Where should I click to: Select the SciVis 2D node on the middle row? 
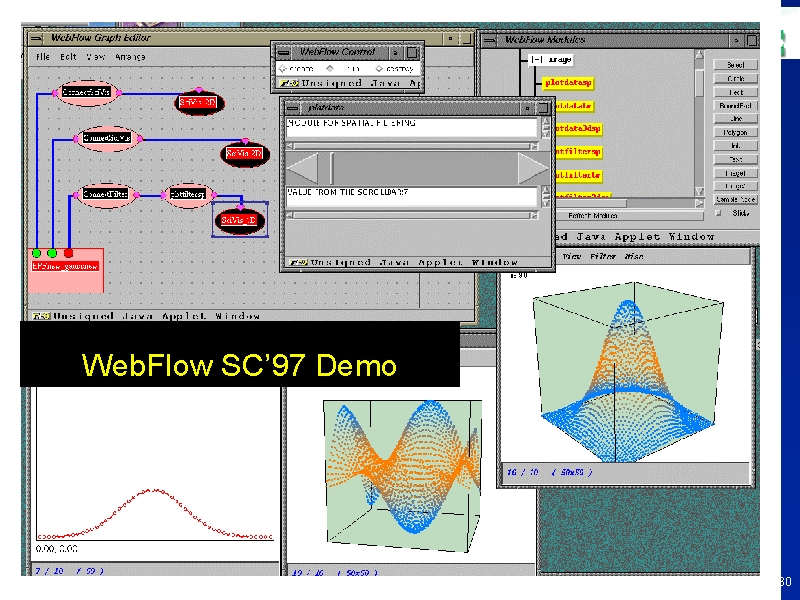coord(245,154)
